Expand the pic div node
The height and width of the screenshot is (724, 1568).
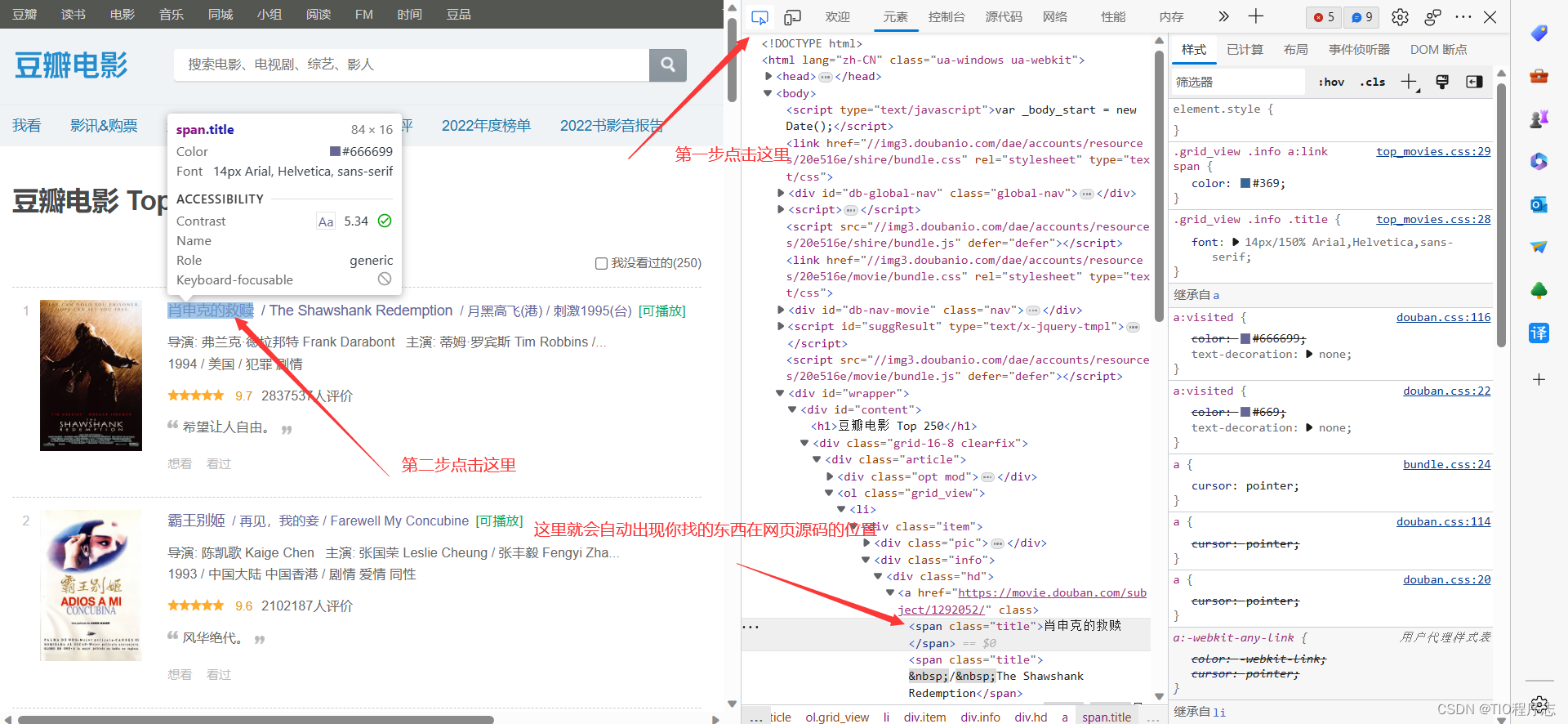(x=866, y=543)
